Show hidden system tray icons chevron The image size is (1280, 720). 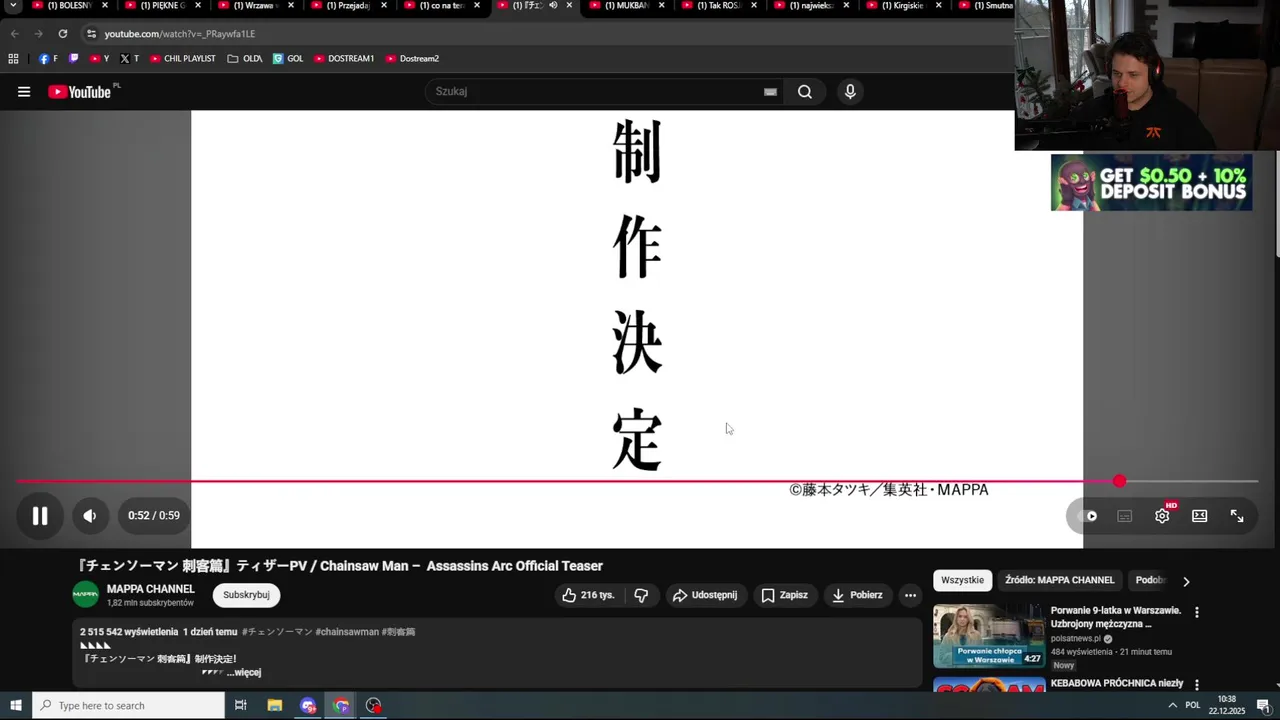coord(1172,705)
